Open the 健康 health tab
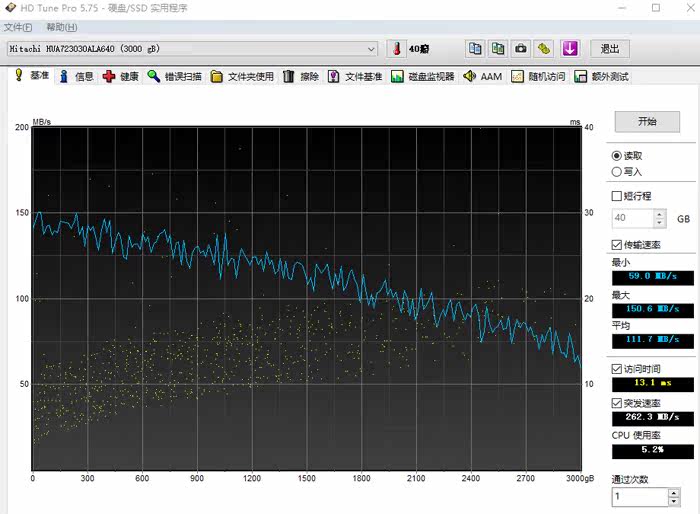Image resolution: width=700 pixels, height=514 pixels. click(x=121, y=76)
